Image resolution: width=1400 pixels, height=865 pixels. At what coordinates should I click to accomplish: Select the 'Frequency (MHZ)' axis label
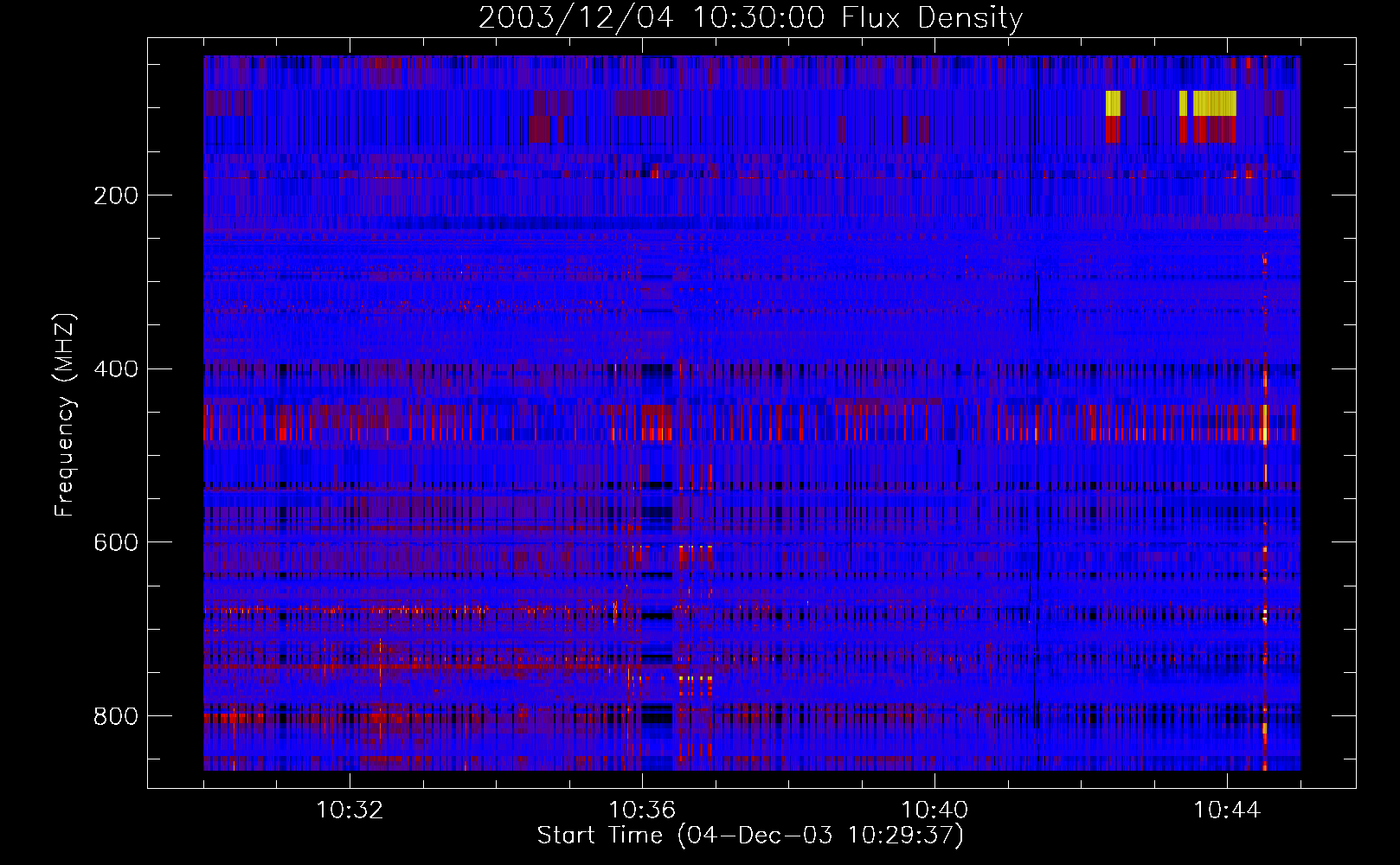(64, 415)
